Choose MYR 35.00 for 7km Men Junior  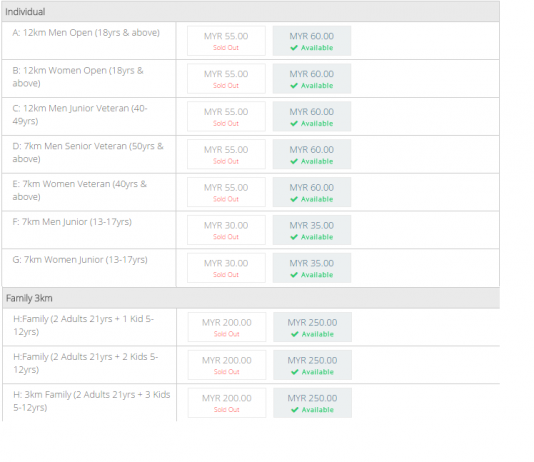pyautogui.click(x=312, y=230)
